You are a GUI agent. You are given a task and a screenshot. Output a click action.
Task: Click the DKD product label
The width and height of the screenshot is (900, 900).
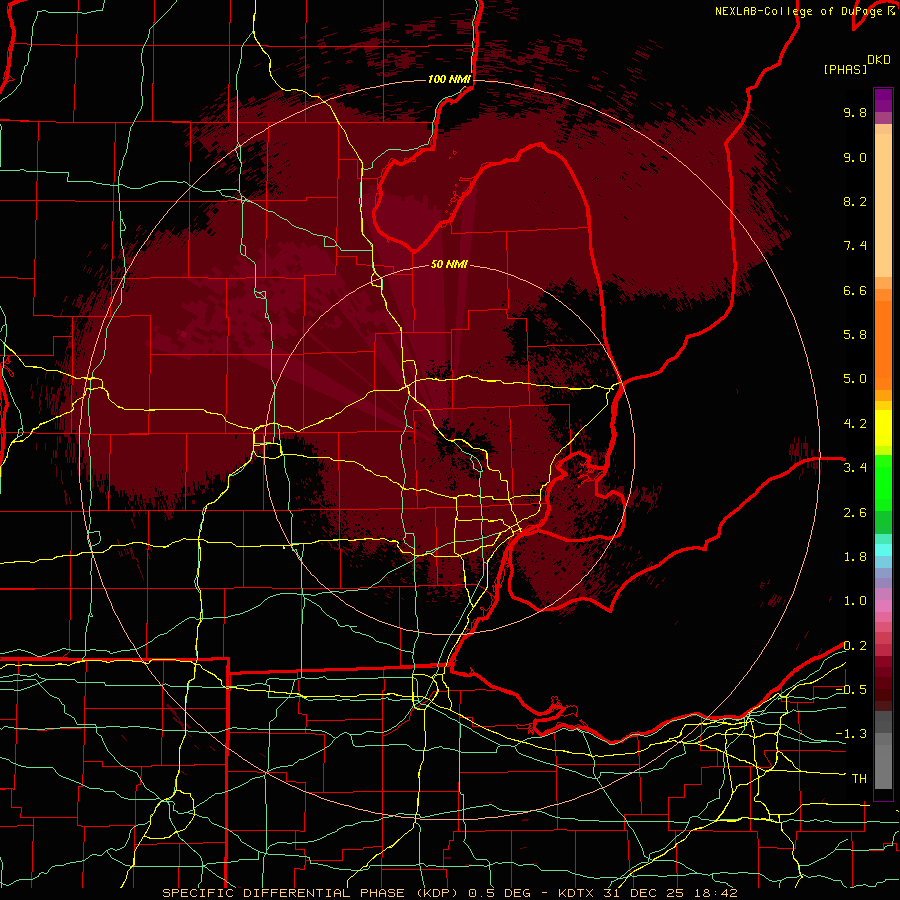coord(879,60)
